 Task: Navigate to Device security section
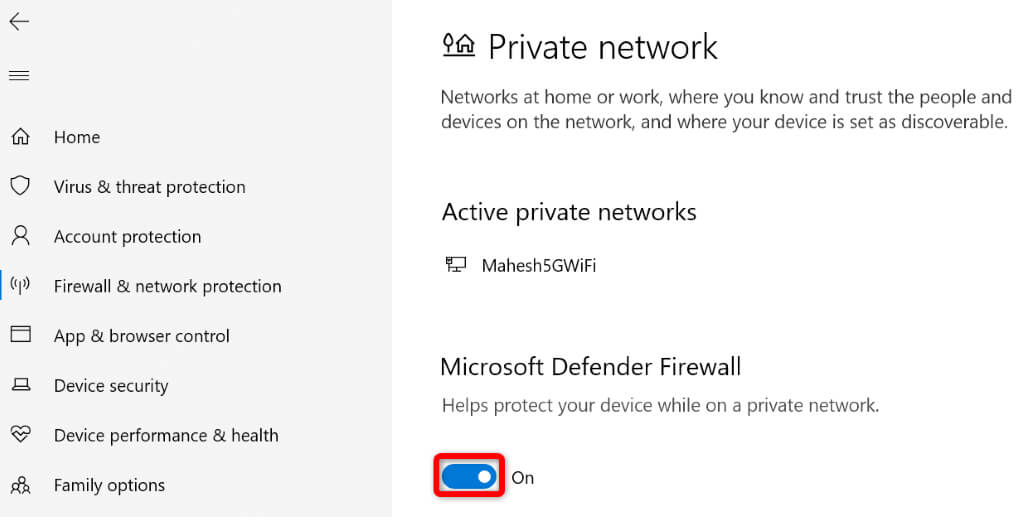[110, 386]
